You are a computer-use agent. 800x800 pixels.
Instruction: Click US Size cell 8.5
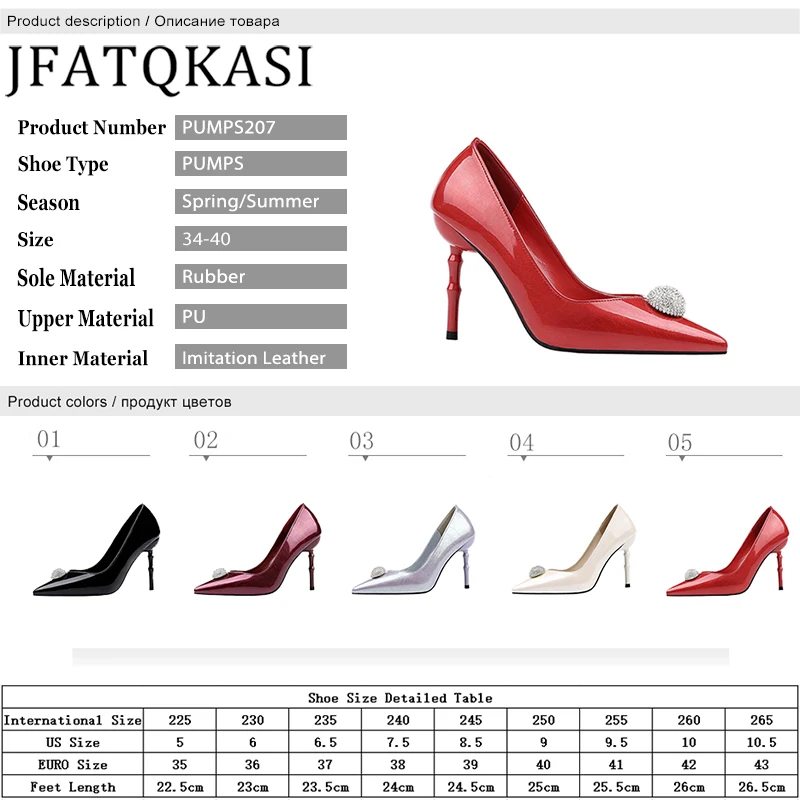click(x=470, y=742)
